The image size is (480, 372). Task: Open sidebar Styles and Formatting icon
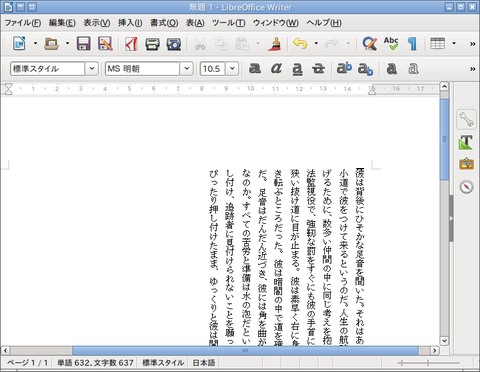[466, 142]
